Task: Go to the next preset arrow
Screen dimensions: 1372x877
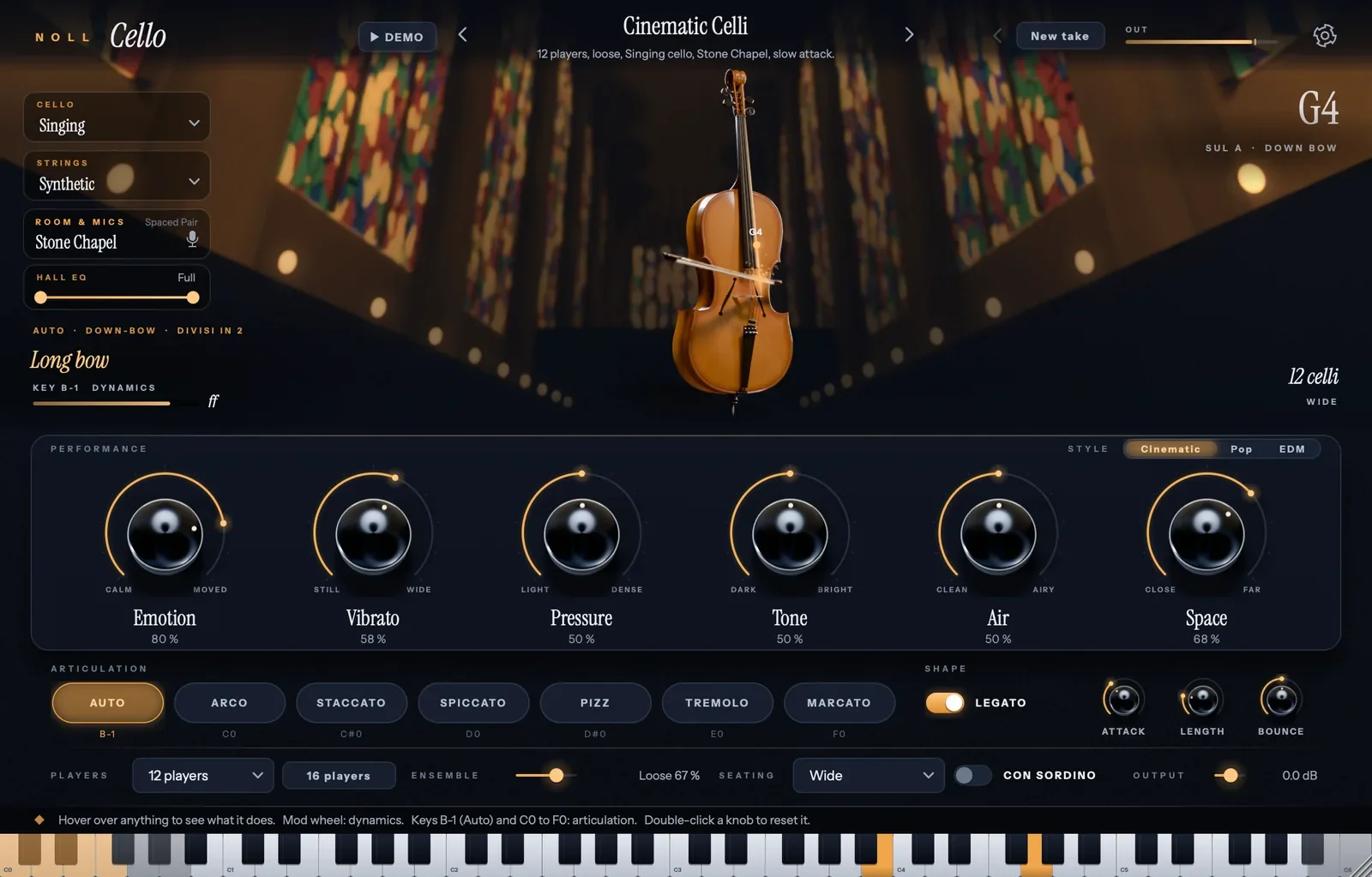Action: [x=909, y=35]
